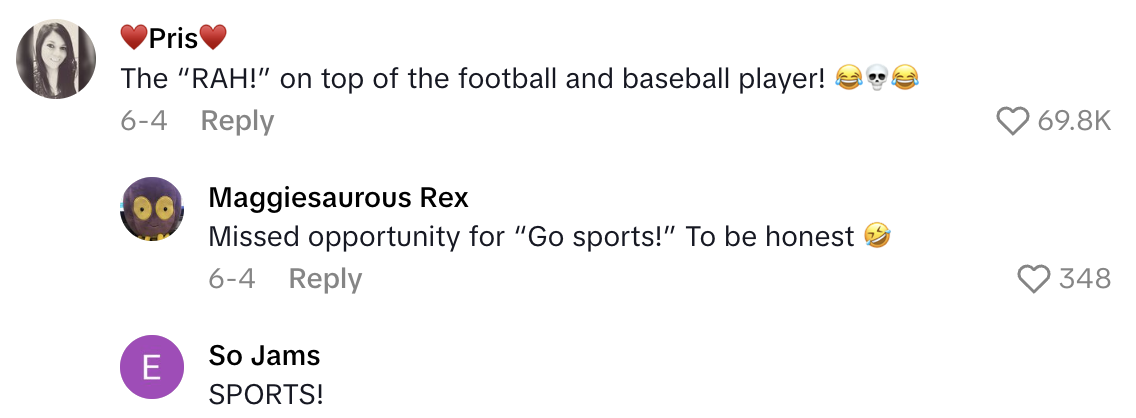The width and height of the screenshot is (1136, 418).
Task: Like Pris's comment with the heart icon
Action: point(1013,121)
